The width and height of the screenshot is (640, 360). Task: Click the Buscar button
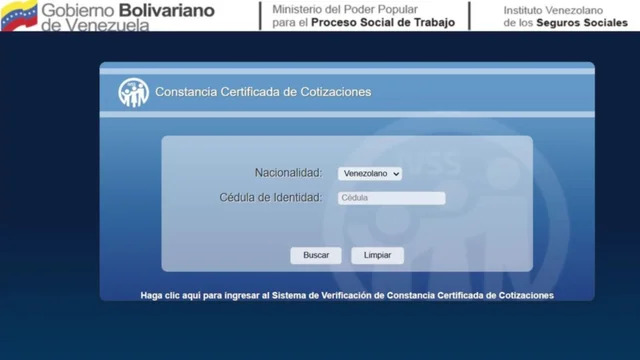[x=316, y=256]
